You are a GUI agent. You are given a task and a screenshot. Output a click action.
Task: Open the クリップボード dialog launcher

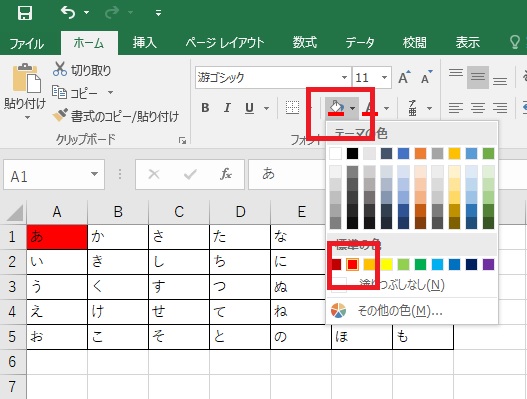183,141
